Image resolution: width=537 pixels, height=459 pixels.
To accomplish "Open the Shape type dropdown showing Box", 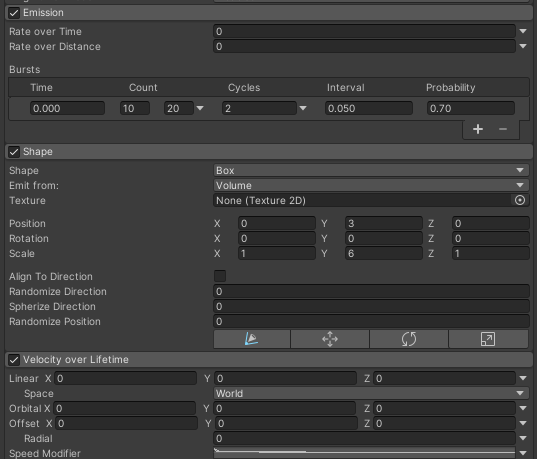I will [x=371, y=170].
